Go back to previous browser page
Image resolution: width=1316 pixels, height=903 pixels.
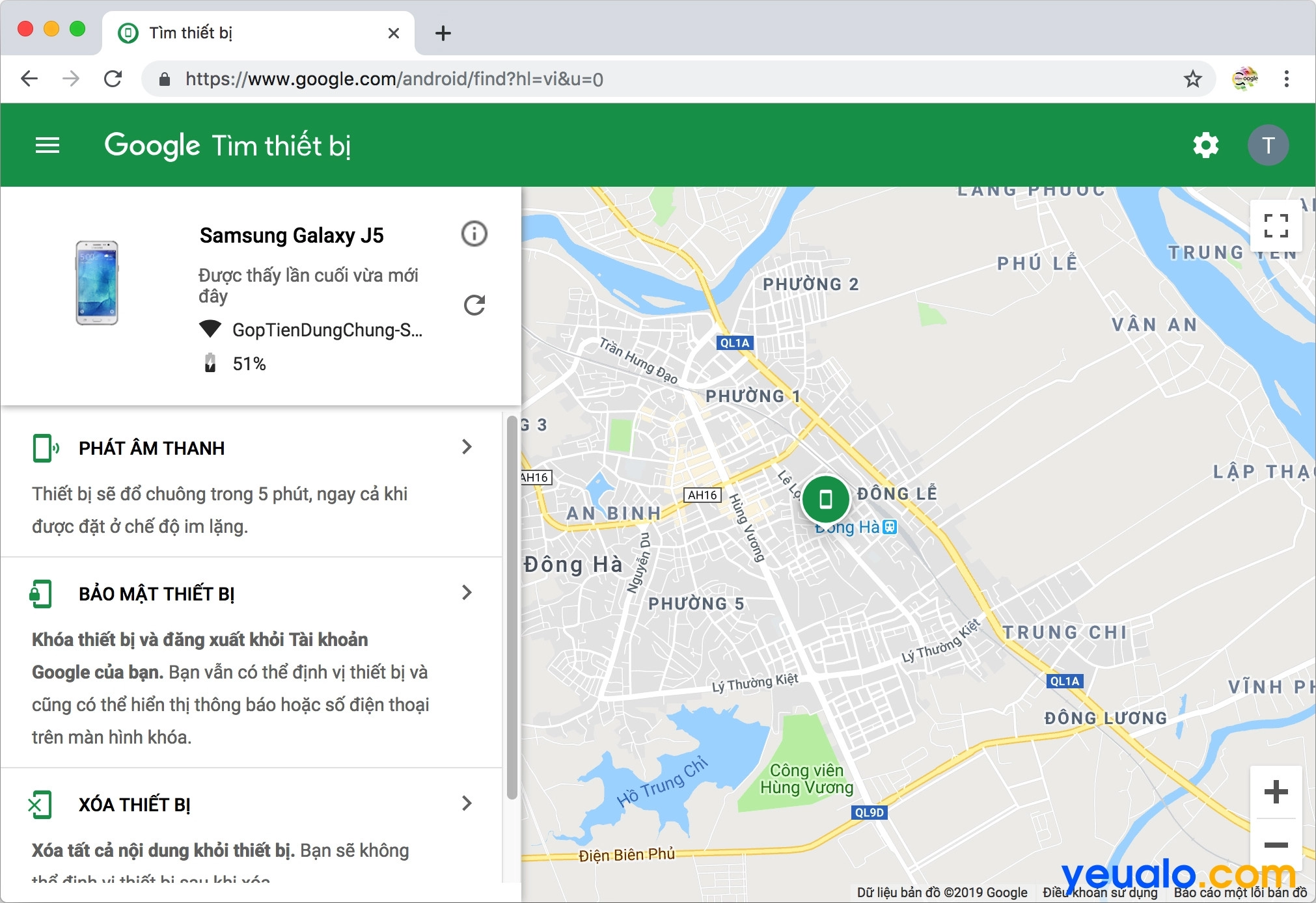click(x=29, y=79)
